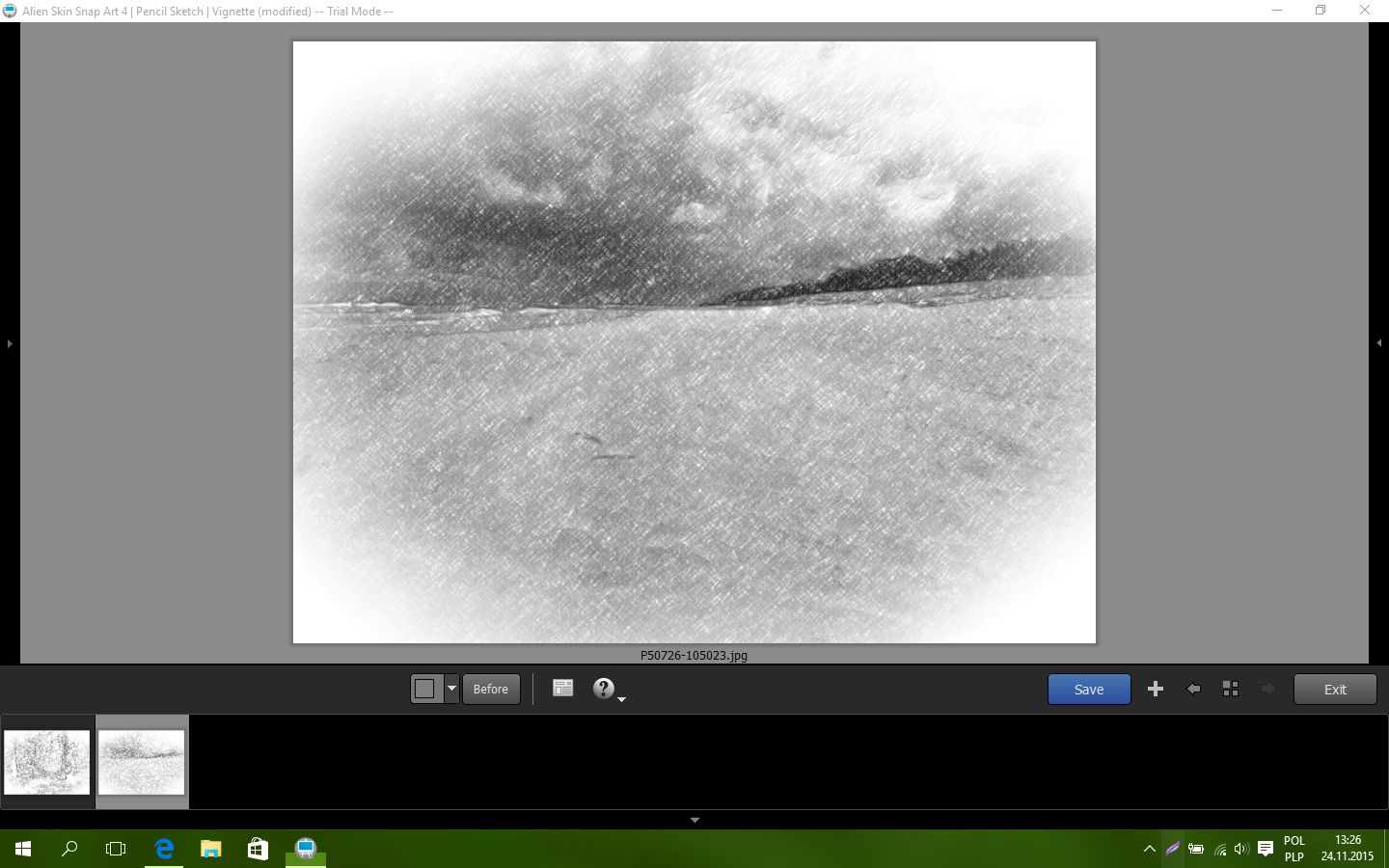Go to previous image with left arrow

click(1193, 689)
